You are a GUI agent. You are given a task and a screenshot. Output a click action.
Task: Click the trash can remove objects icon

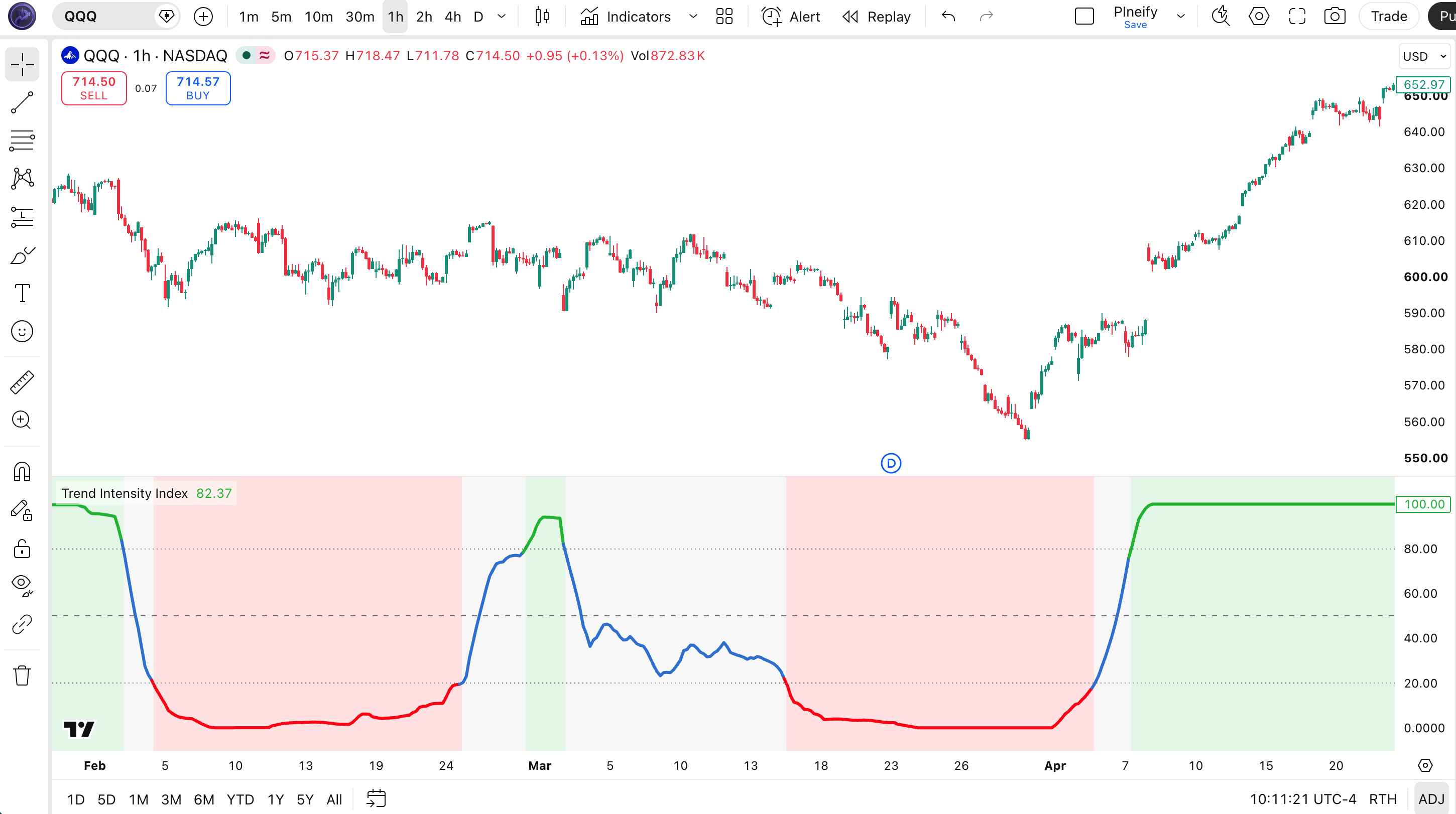[x=22, y=675]
